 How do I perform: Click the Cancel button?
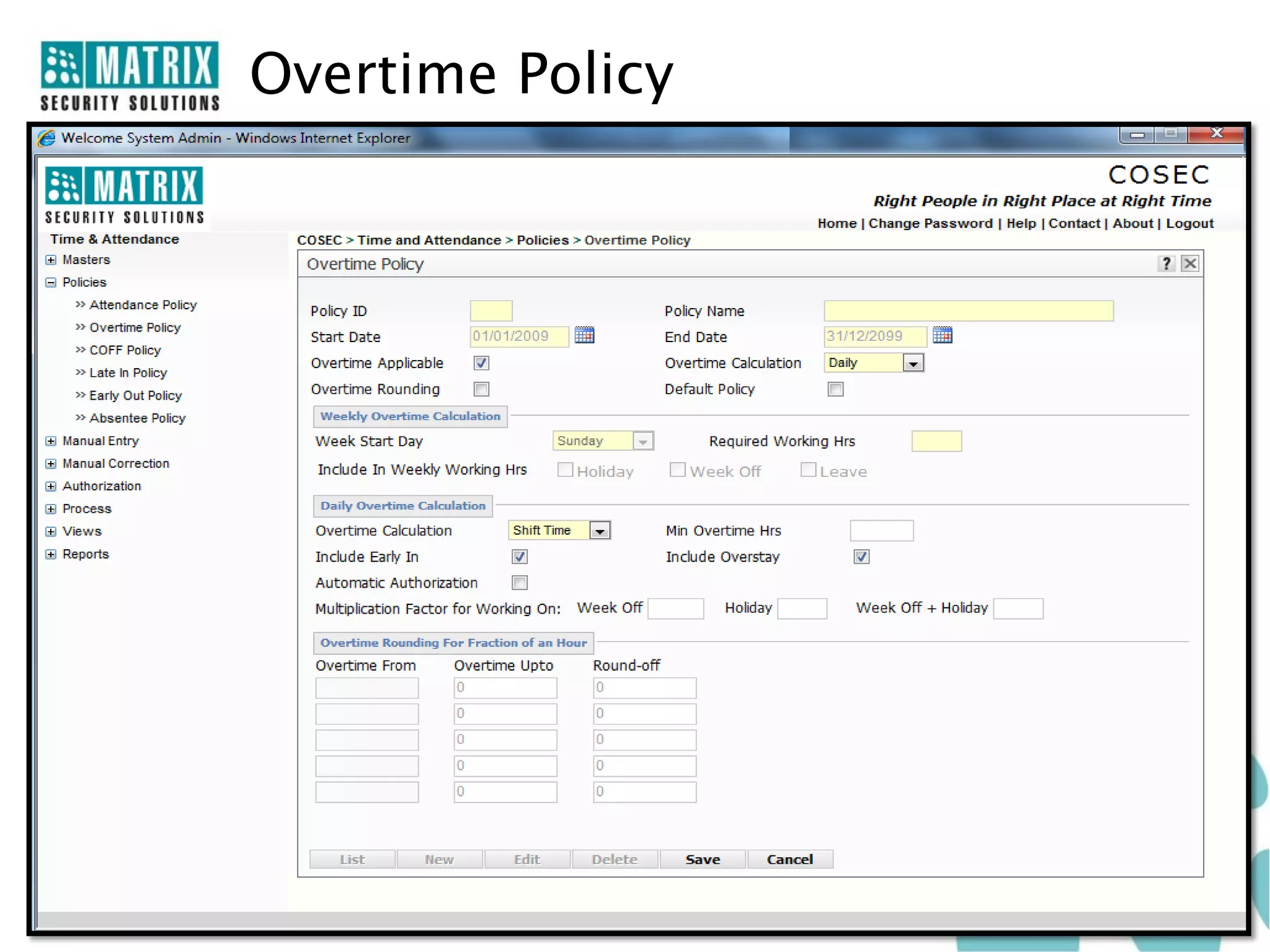point(790,859)
